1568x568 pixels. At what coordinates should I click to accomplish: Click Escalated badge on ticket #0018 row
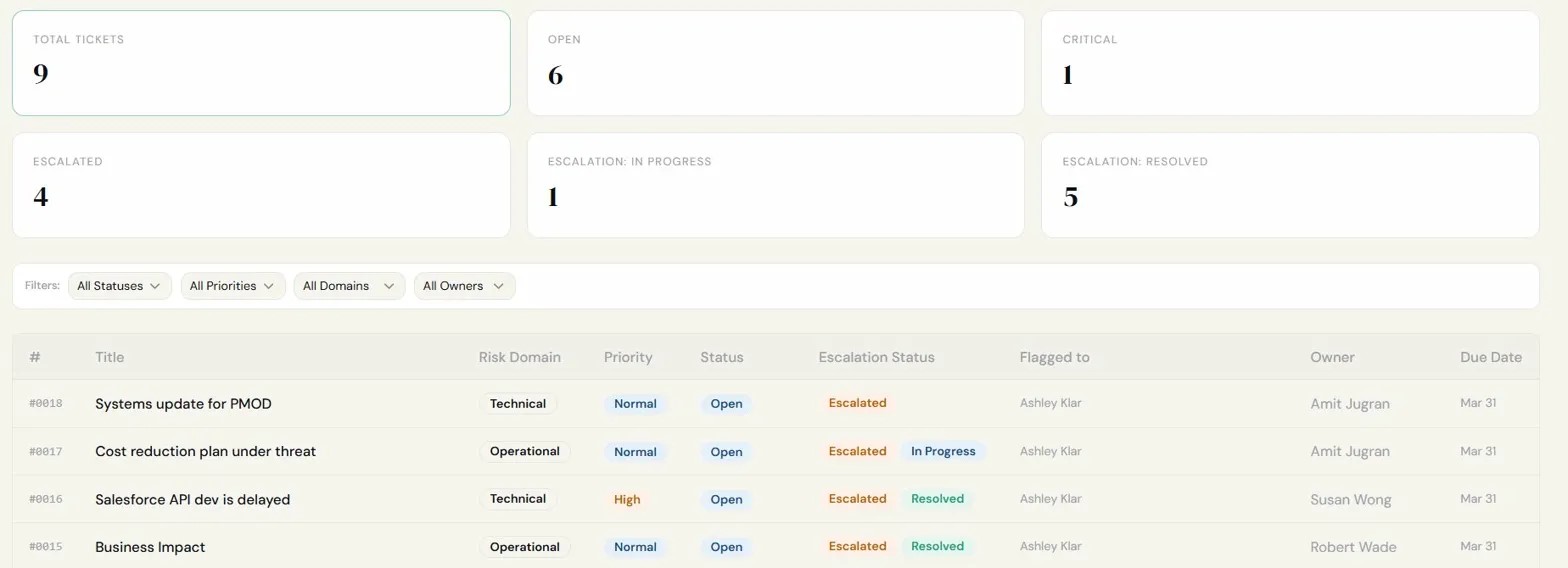(857, 403)
